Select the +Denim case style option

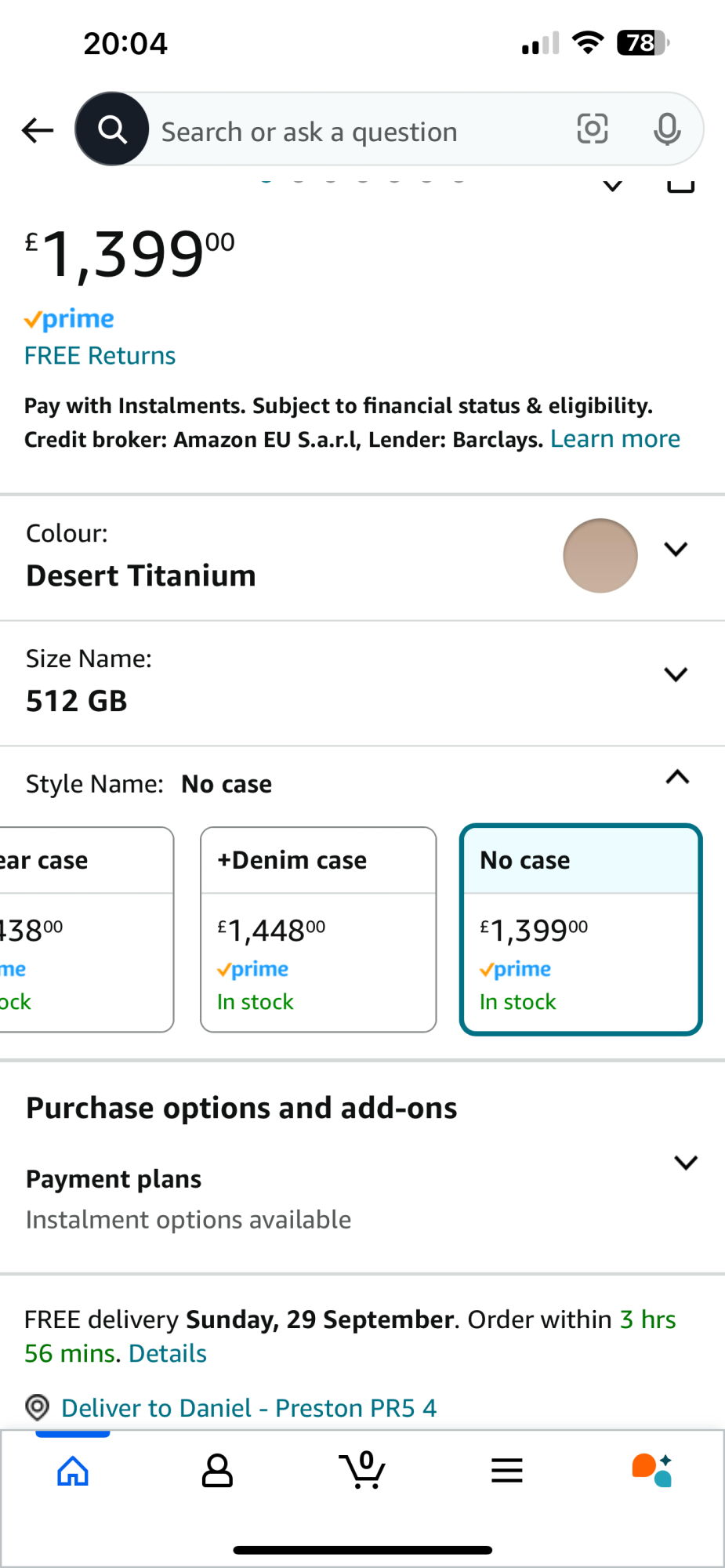tap(318, 929)
